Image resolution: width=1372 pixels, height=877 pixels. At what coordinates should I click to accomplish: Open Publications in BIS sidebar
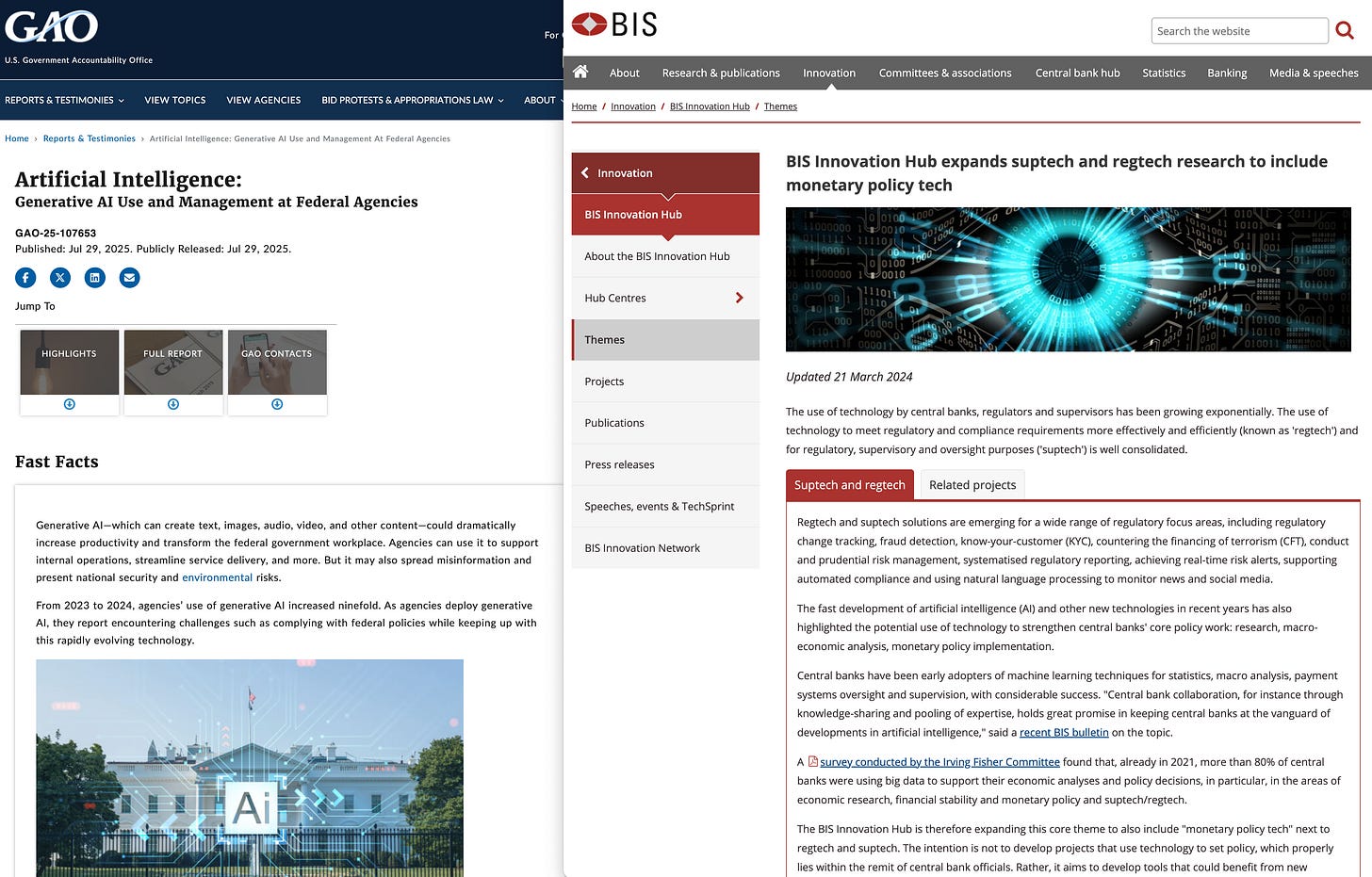point(665,423)
